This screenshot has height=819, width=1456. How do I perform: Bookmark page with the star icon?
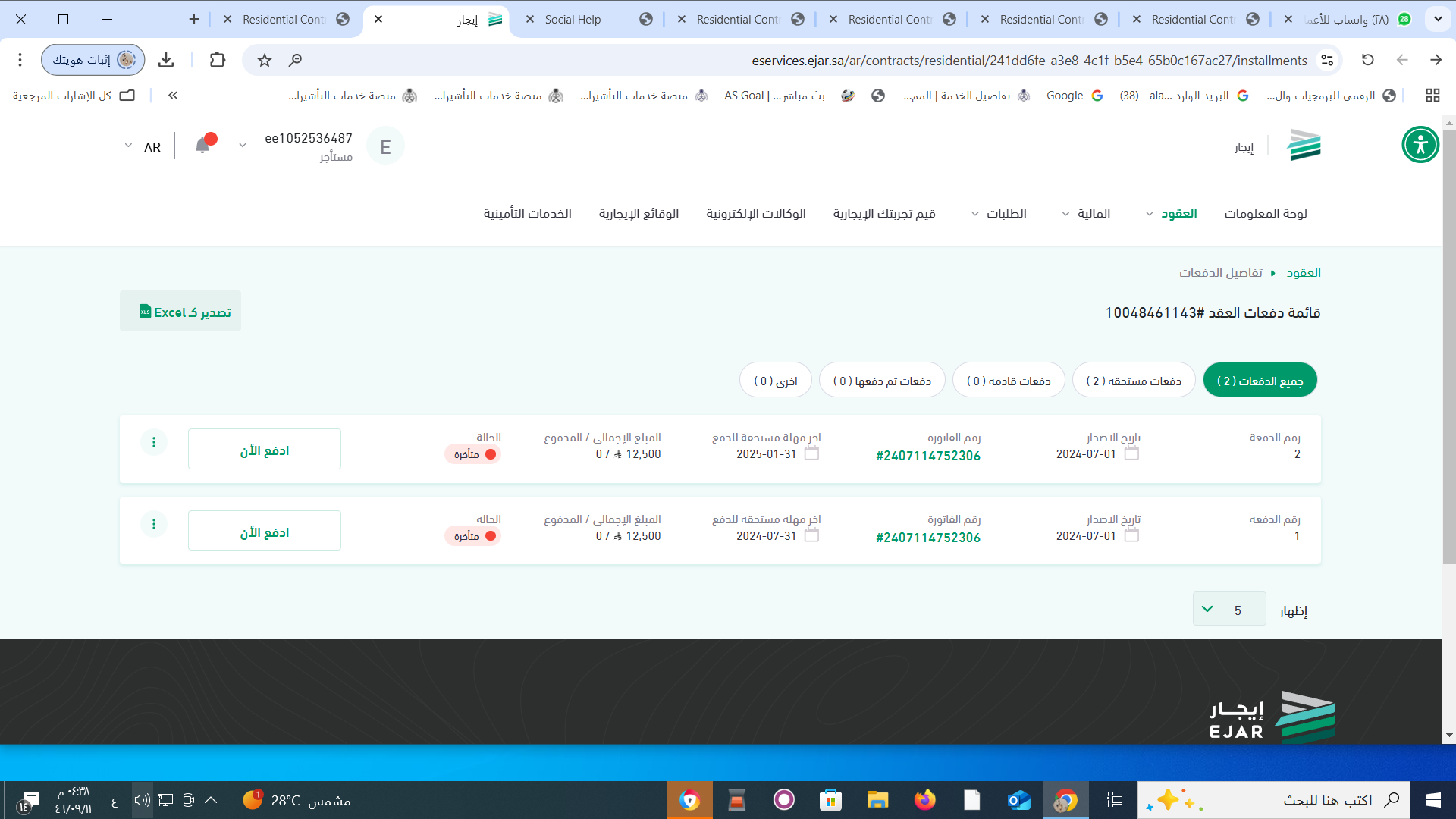click(x=264, y=60)
